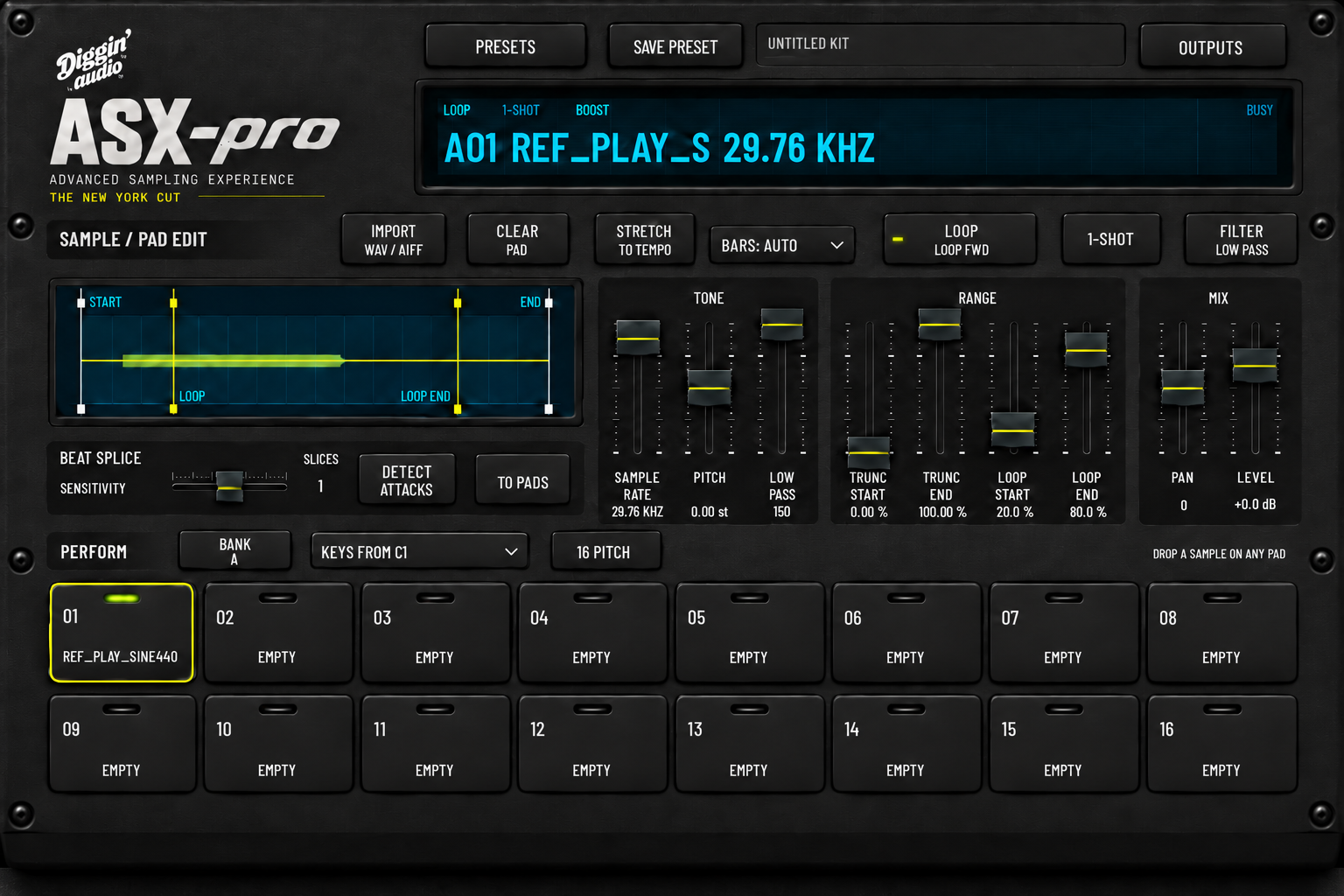Clear the selected pad

click(x=517, y=240)
